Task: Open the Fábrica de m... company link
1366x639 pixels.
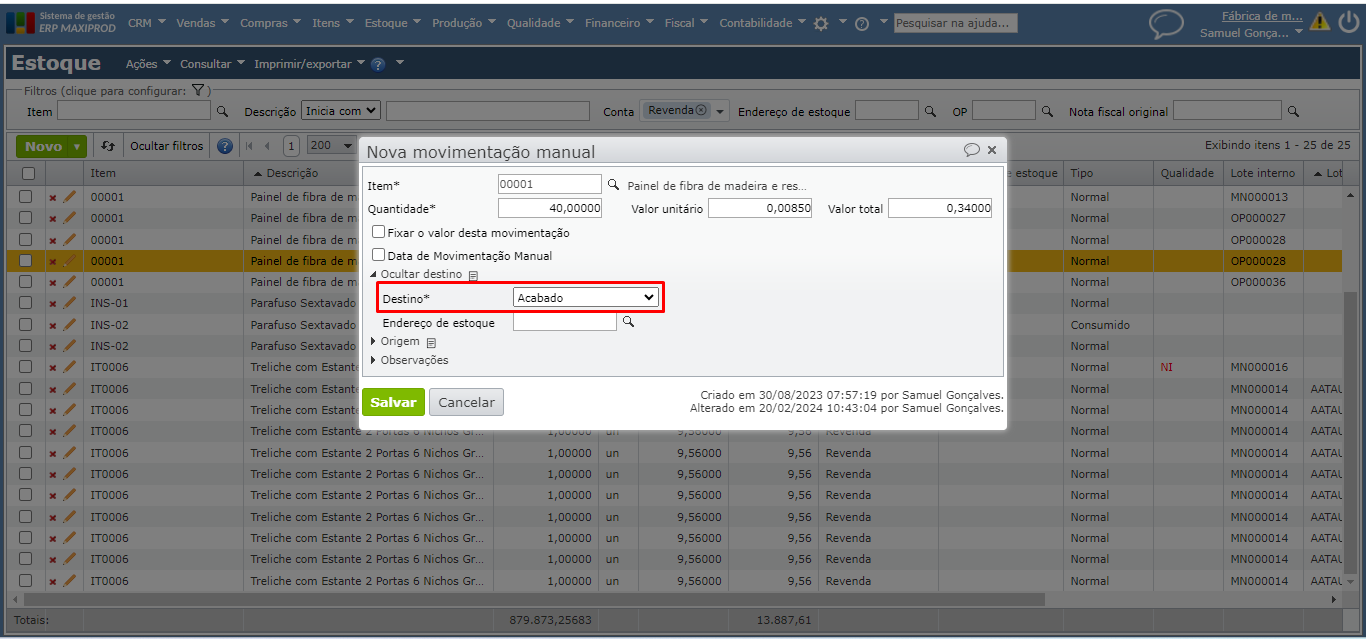Action: 1262,15
